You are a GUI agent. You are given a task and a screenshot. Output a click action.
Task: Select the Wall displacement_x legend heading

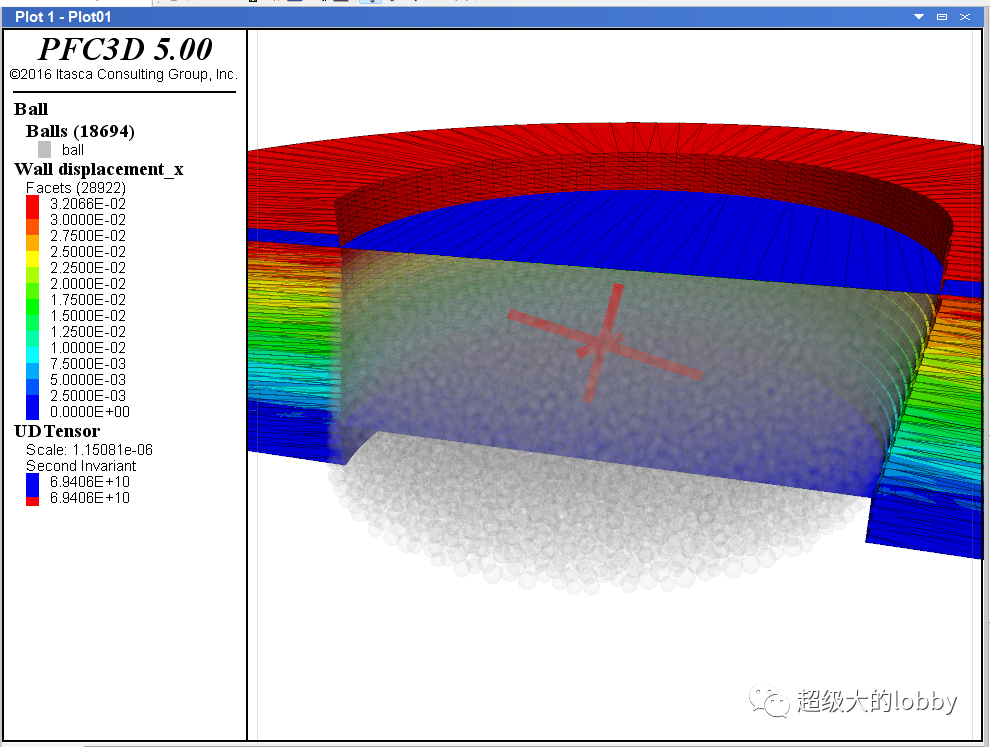[x=98, y=169]
